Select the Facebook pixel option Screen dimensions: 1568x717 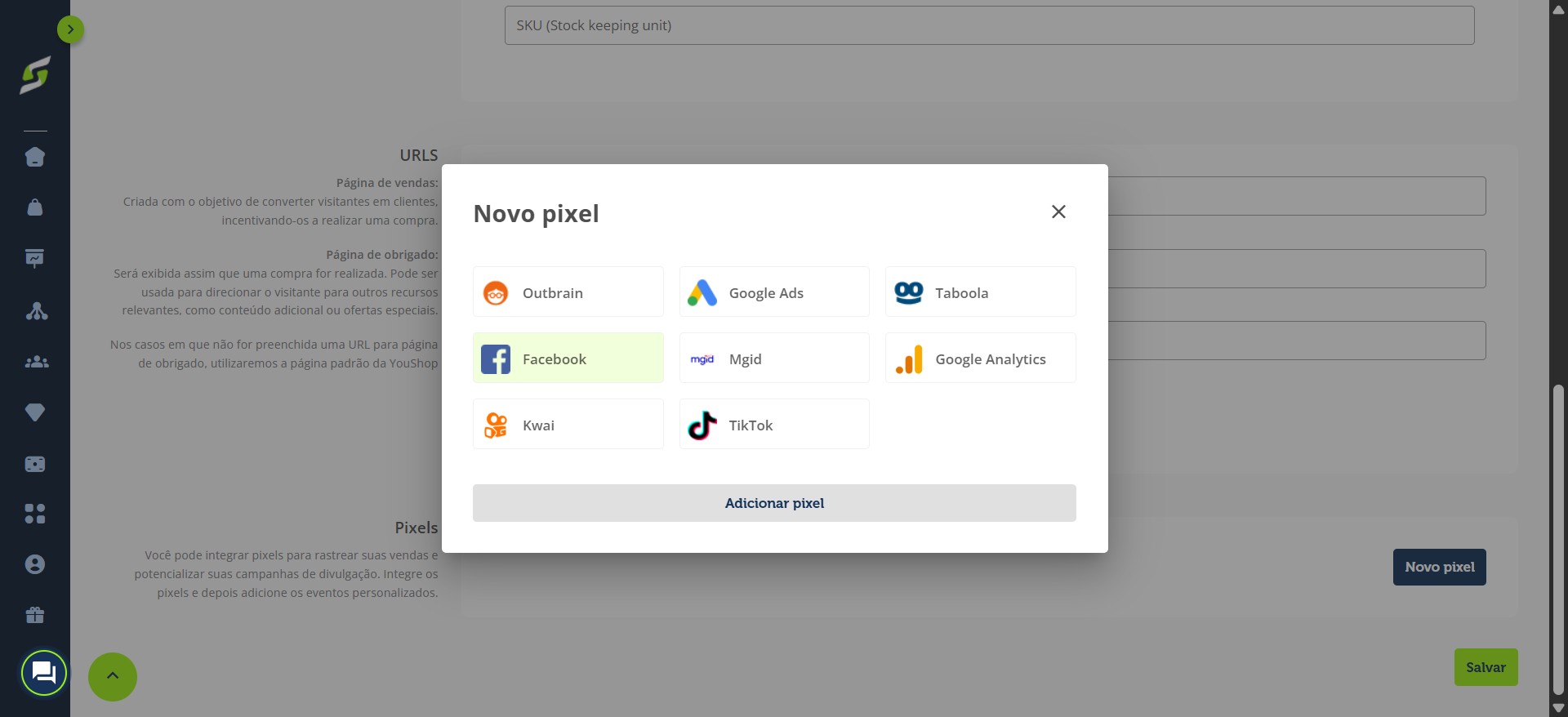pos(568,358)
